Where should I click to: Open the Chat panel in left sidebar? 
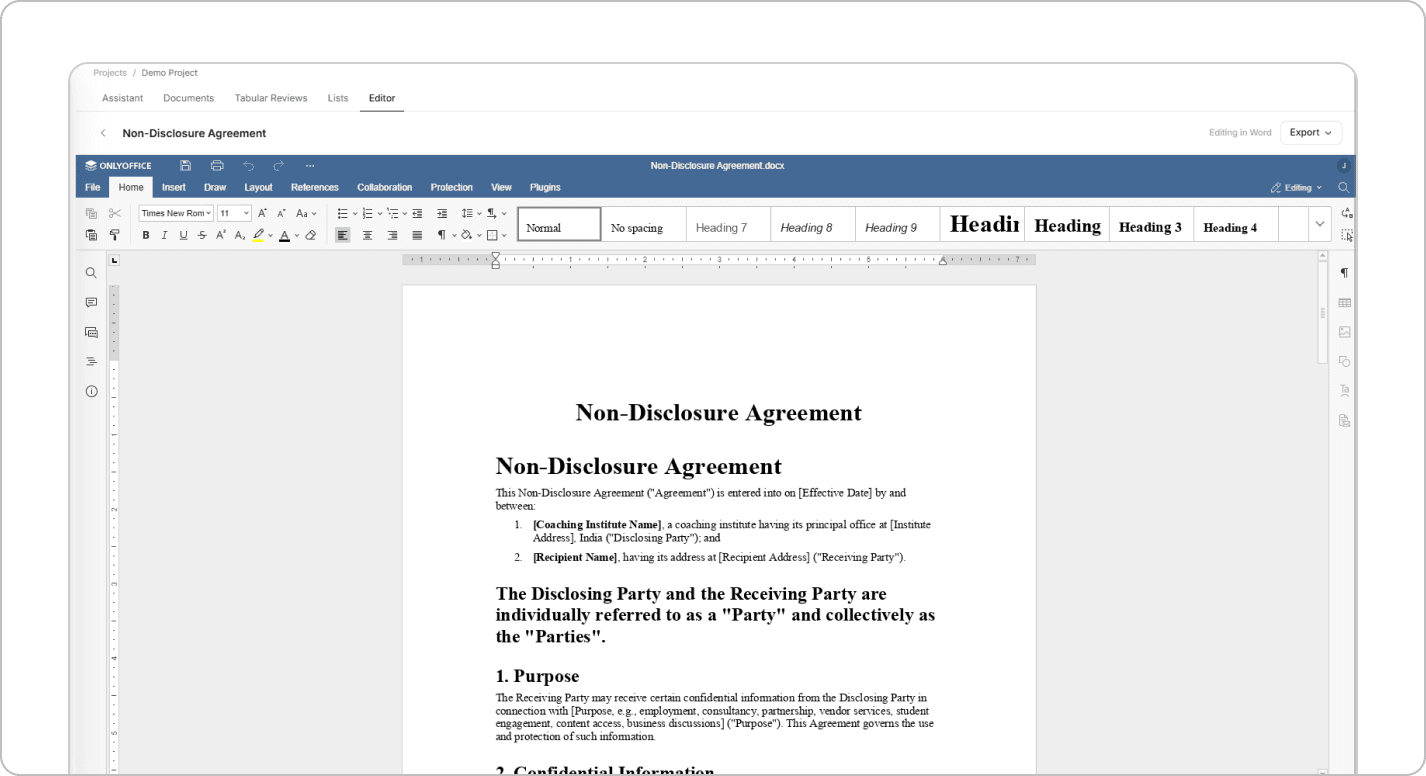[x=91, y=332]
